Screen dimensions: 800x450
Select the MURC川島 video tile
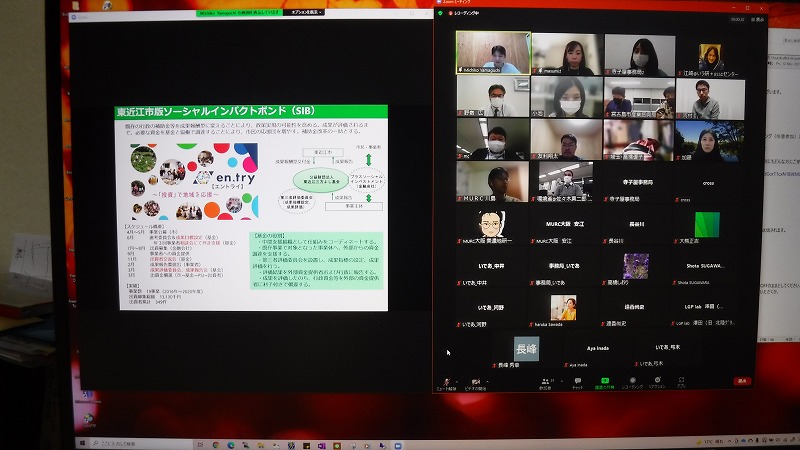point(493,182)
